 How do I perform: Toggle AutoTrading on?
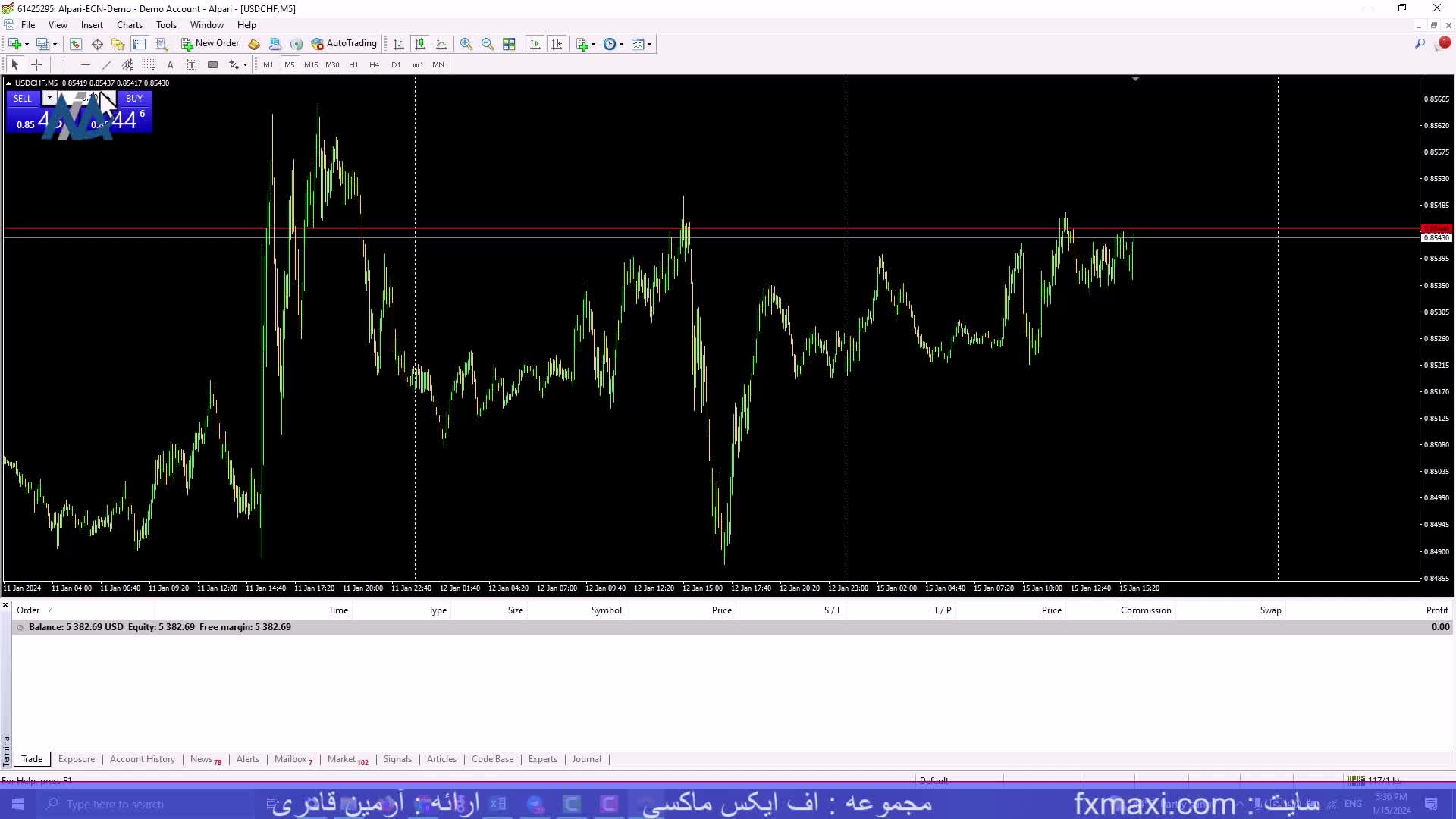344,44
